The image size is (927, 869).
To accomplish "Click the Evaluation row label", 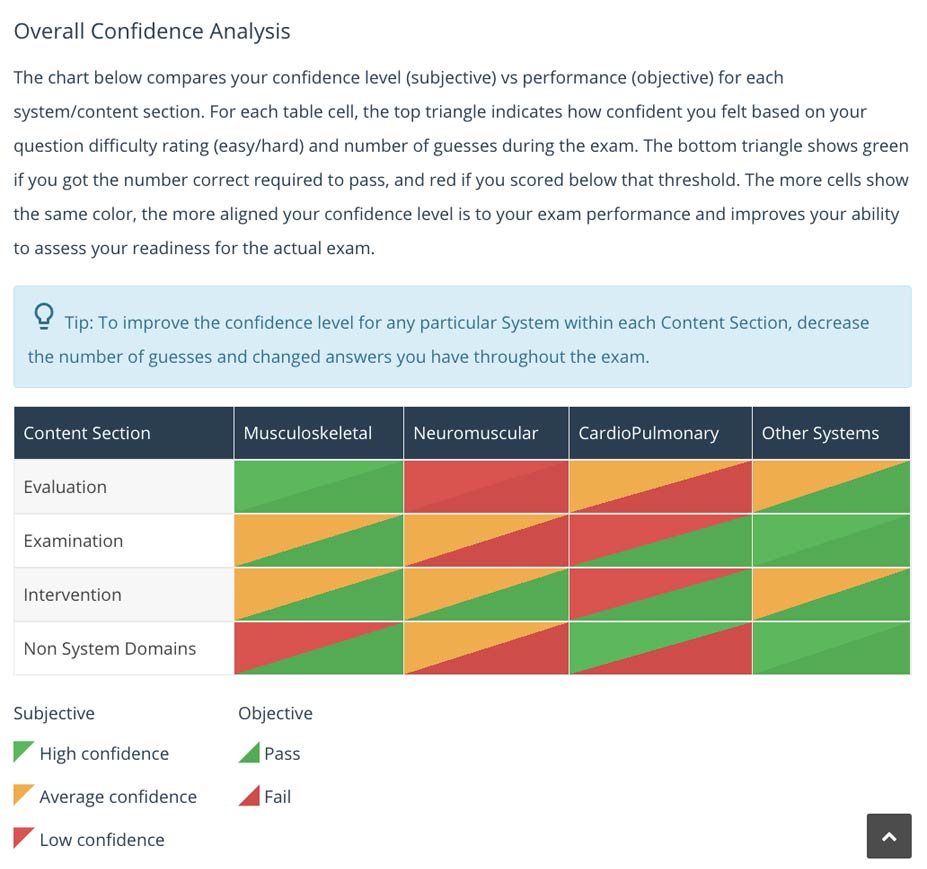I will click(x=65, y=487).
